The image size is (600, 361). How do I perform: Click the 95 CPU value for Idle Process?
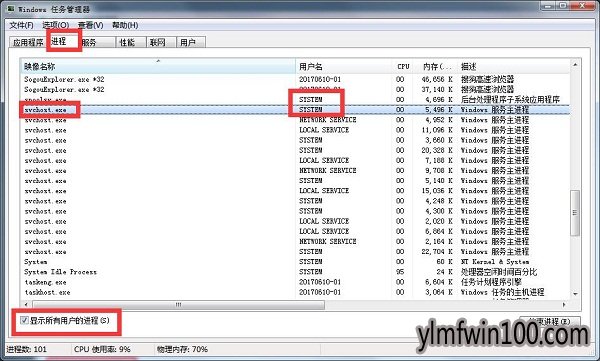(400, 272)
